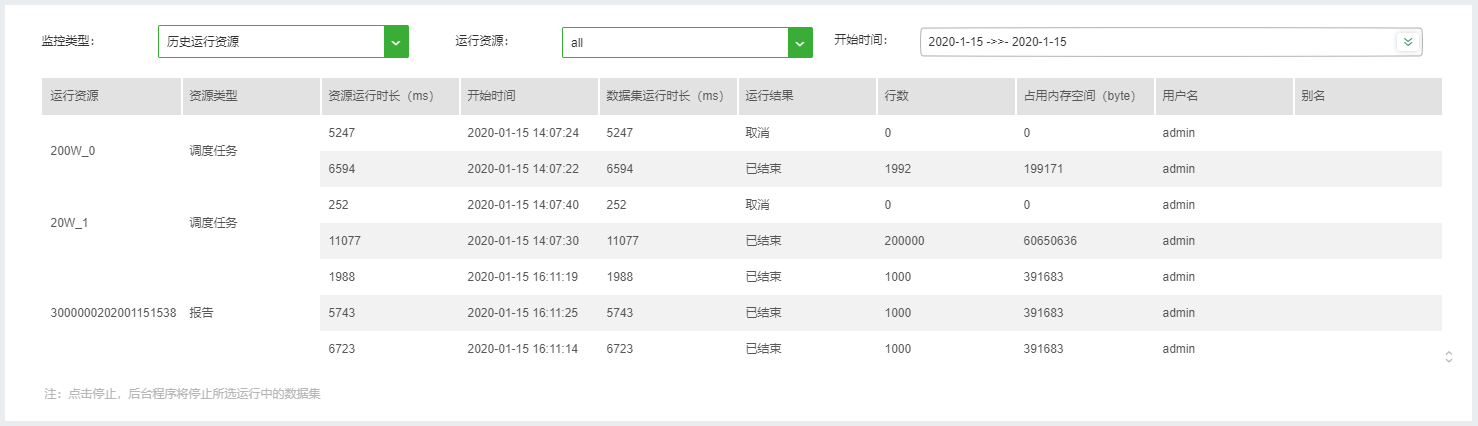Click the 报告 resource type cell
Image resolution: width=1478 pixels, height=426 pixels.
point(201,313)
